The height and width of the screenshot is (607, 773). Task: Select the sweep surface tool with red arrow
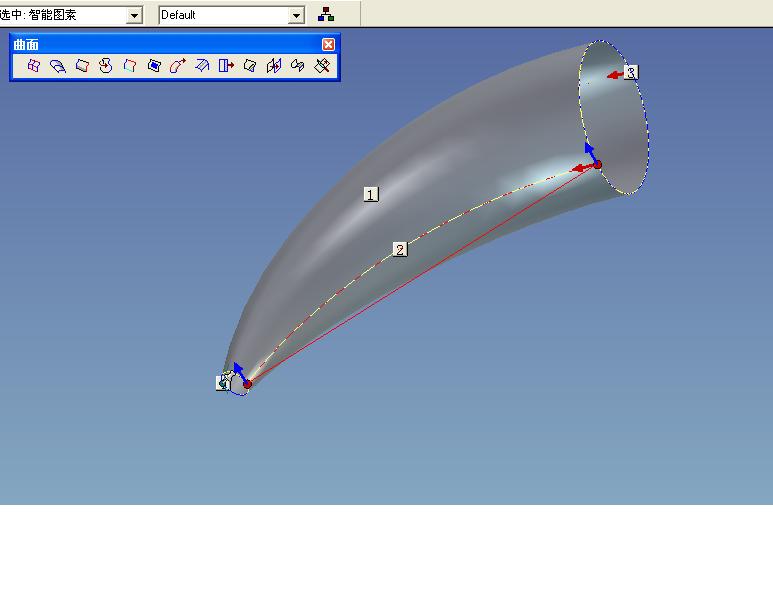tap(178, 66)
